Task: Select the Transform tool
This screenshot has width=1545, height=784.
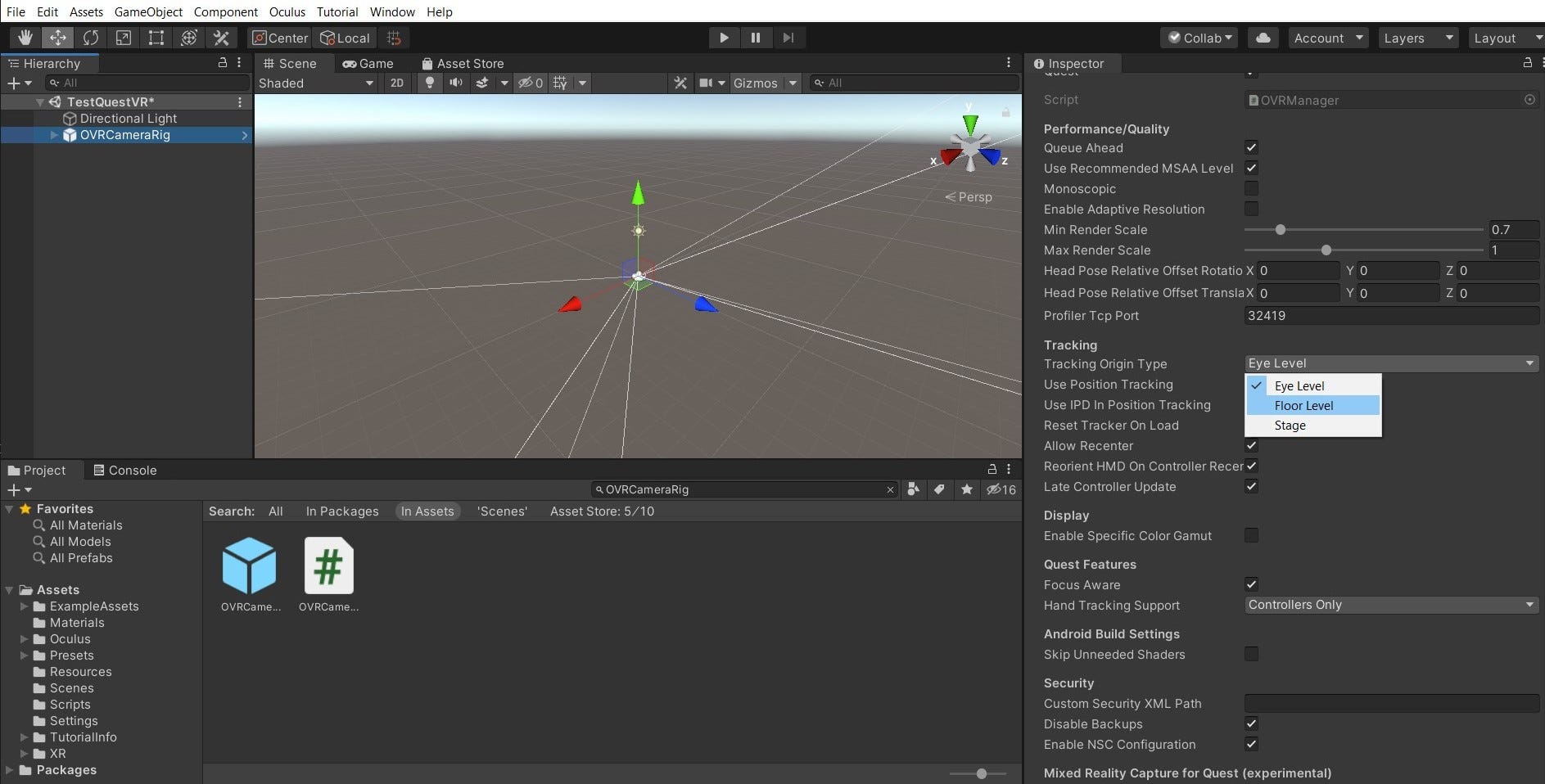Action: (x=189, y=38)
